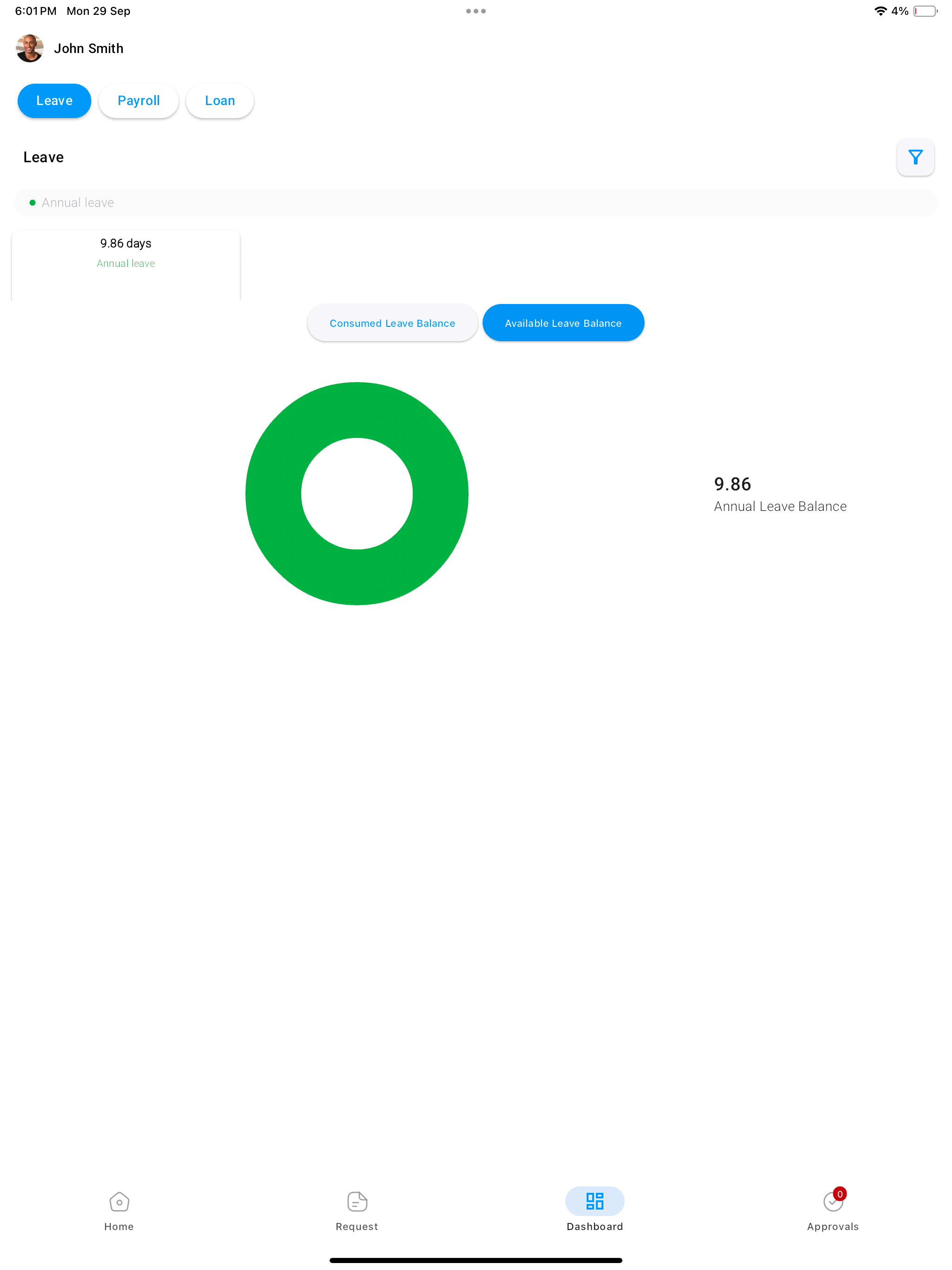Open the Request document icon
Screen dimensions: 952x1270
[x=357, y=1201]
